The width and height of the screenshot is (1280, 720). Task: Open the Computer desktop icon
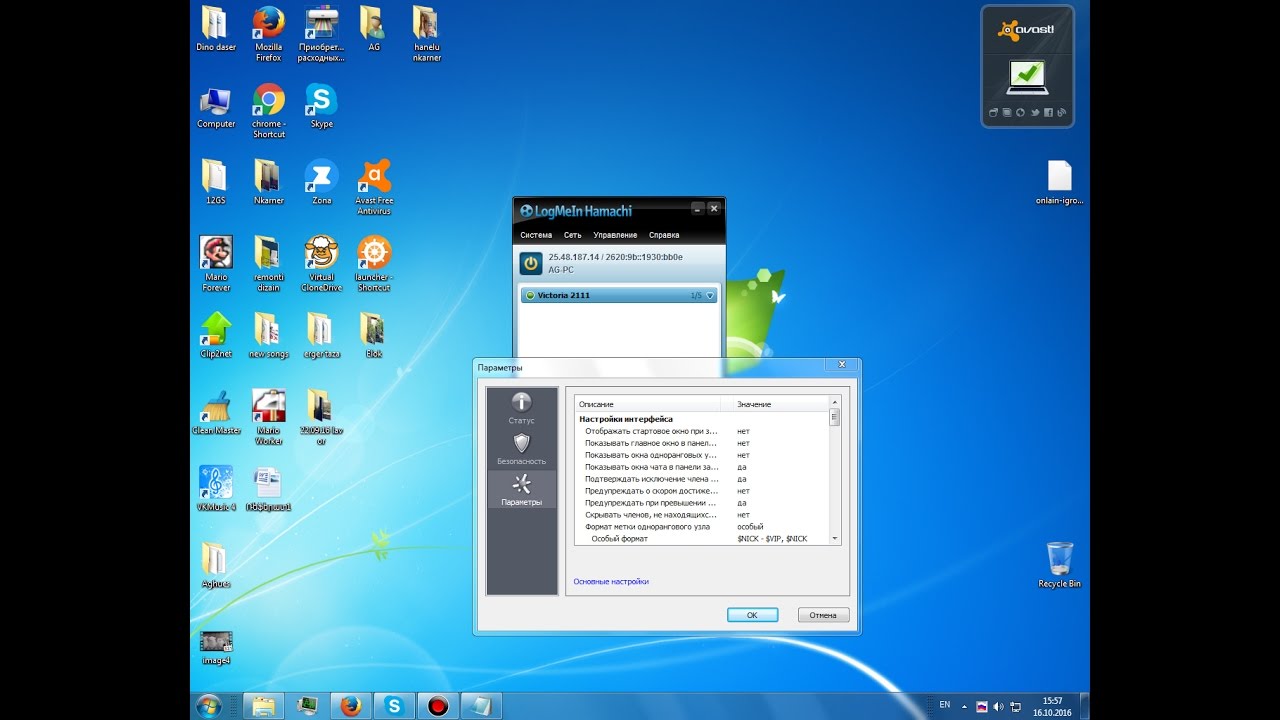216,108
